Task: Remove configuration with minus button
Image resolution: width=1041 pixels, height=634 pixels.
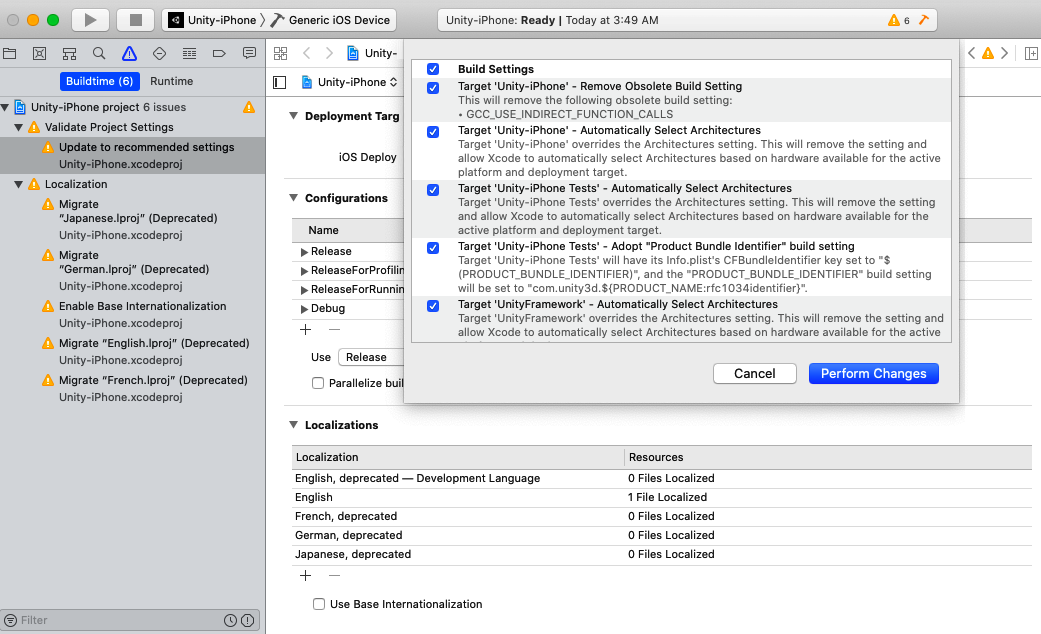Action: tap(335, 329)
